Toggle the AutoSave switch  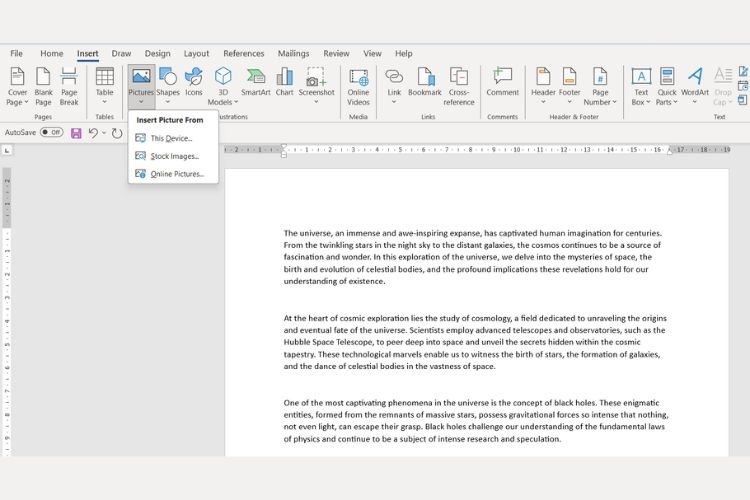tap(52, 132)
